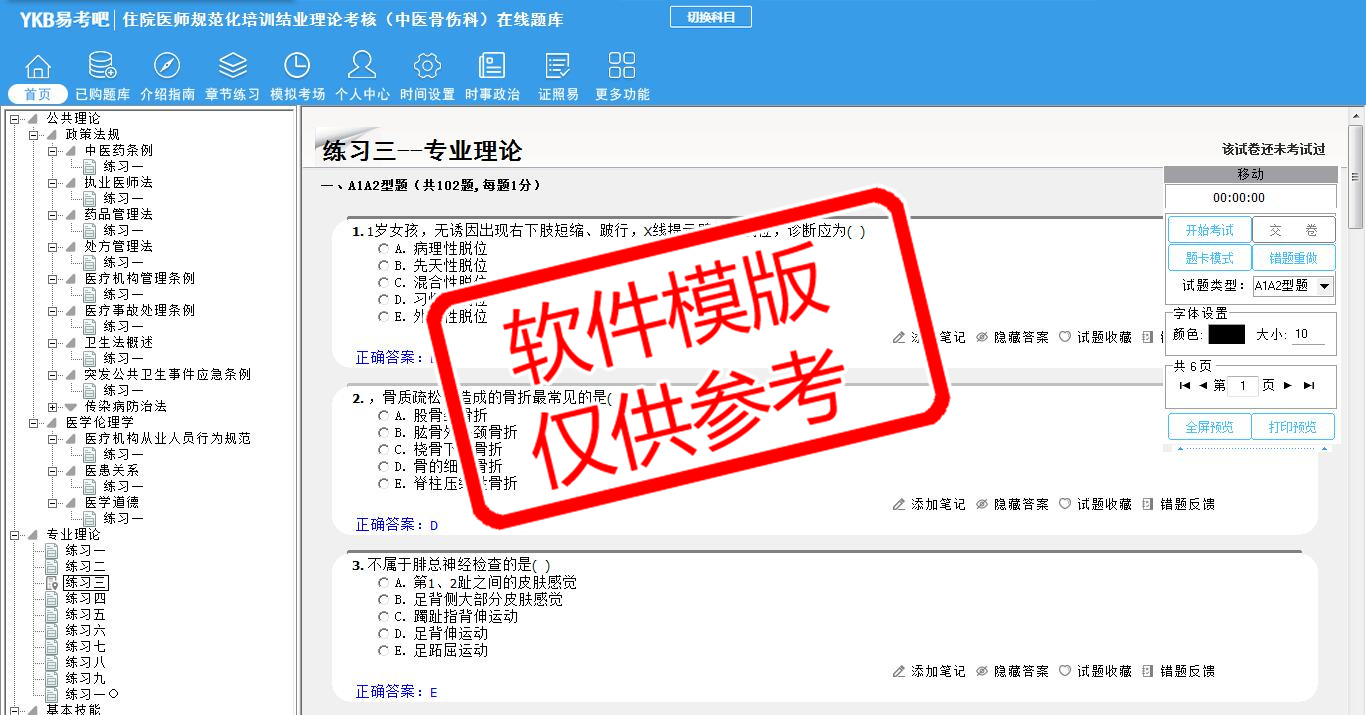
Task: Click the page number input field
Action: point(1243,386)
